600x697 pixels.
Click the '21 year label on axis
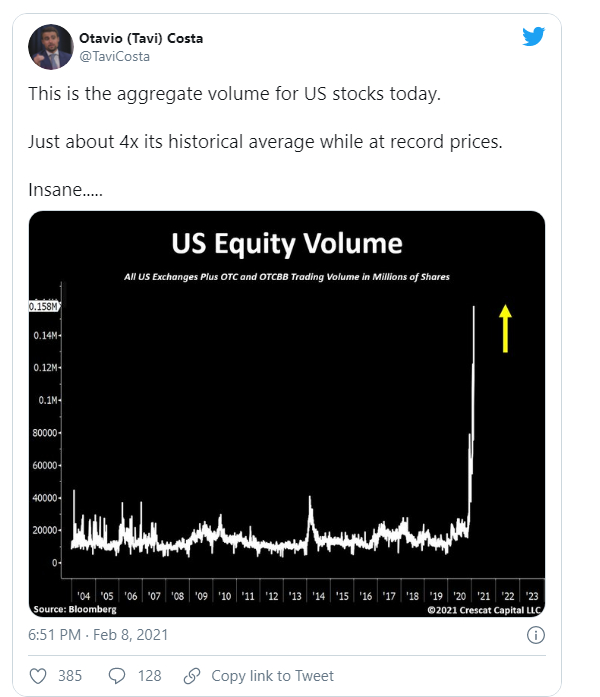click(x=483, y=596)
